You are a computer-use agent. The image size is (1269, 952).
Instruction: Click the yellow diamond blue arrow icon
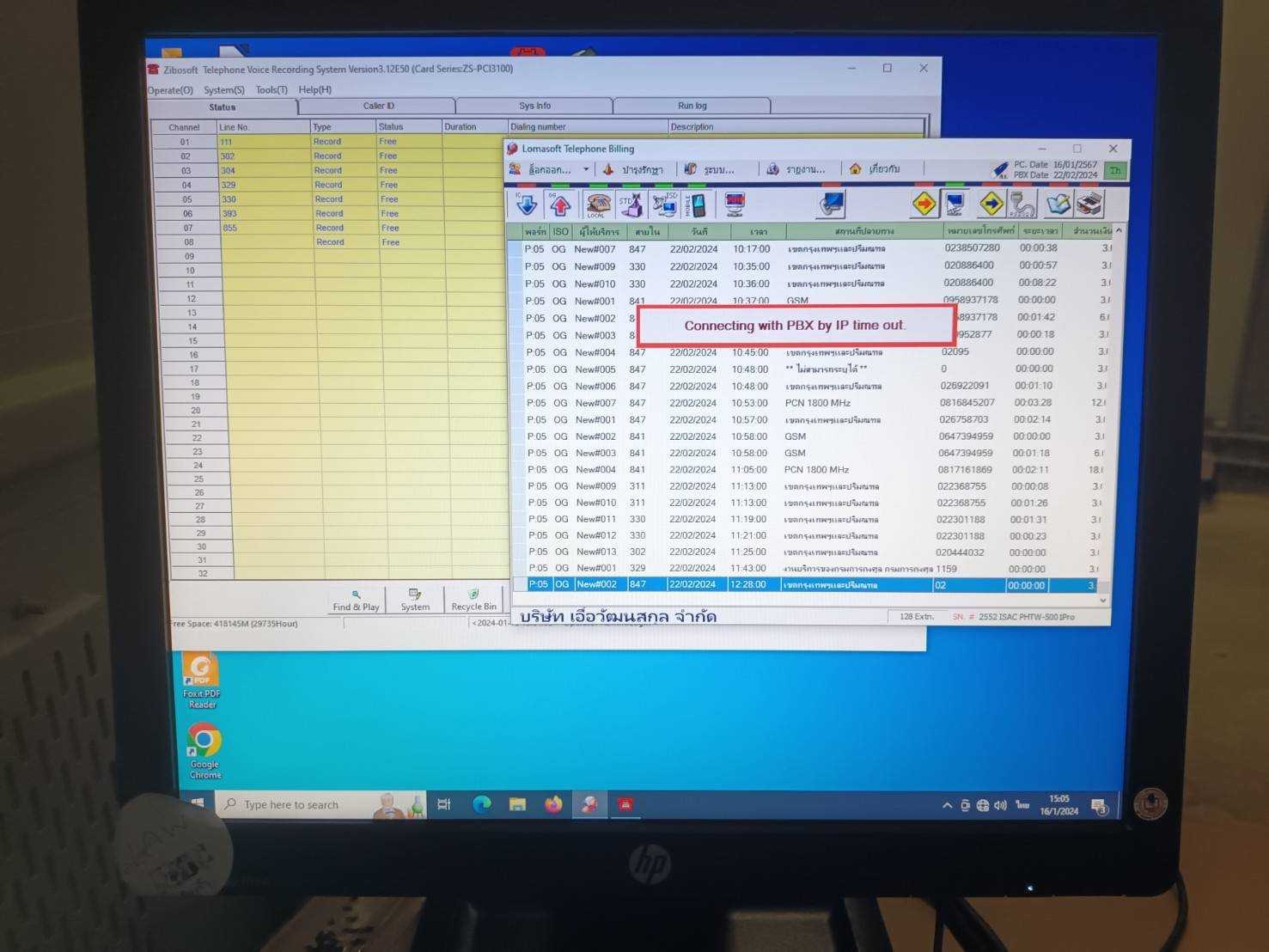pyautogui.click(x=991, y=204)
